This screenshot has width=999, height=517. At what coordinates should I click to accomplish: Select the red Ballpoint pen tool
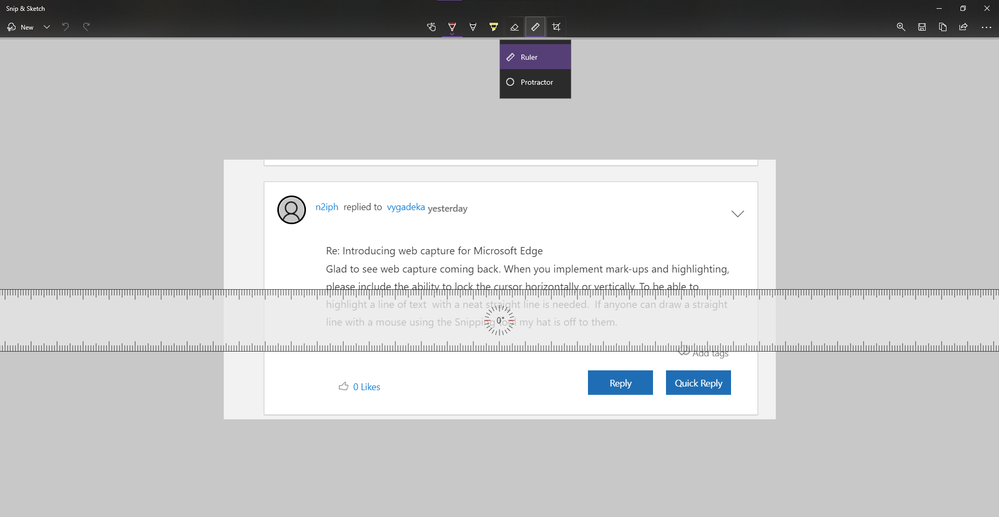452,27
